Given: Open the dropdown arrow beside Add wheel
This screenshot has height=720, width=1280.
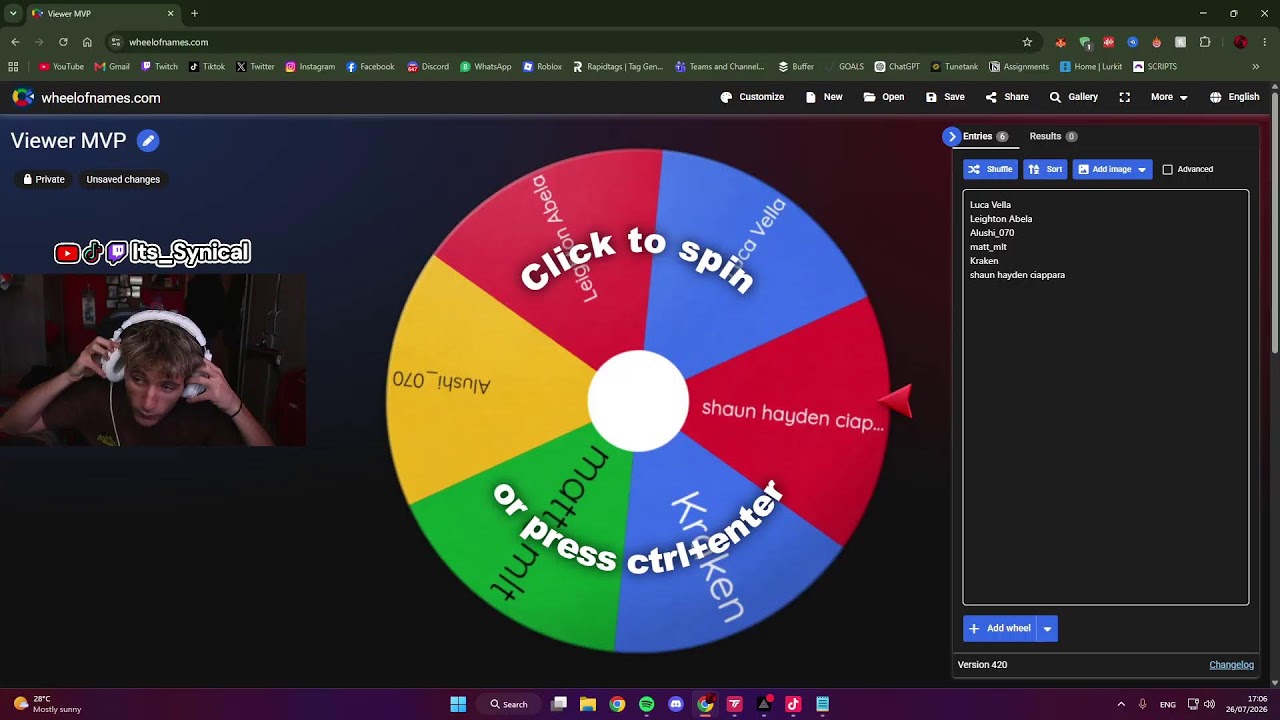Looking at the screenshot, I should (1047, 628).
